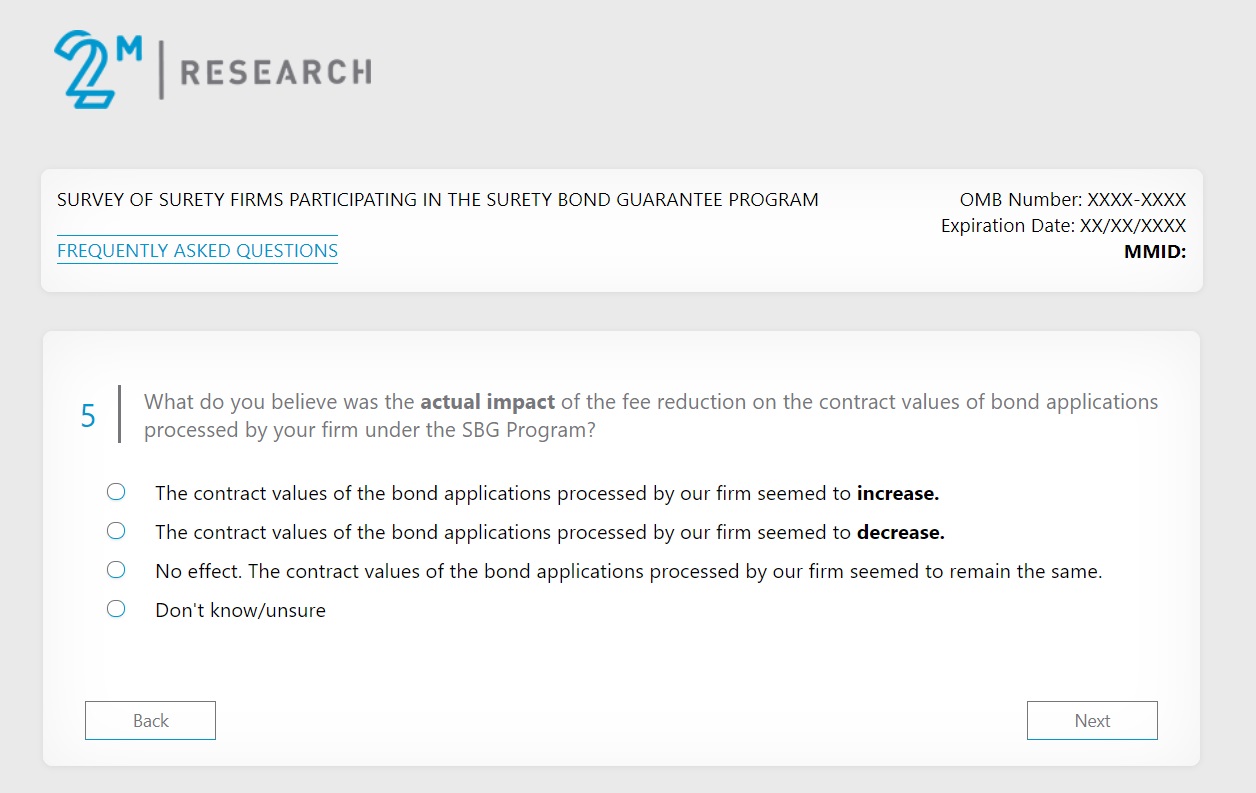Click the OMB Number text
Screen dimensions: 1256x793
pos(1072,200)
